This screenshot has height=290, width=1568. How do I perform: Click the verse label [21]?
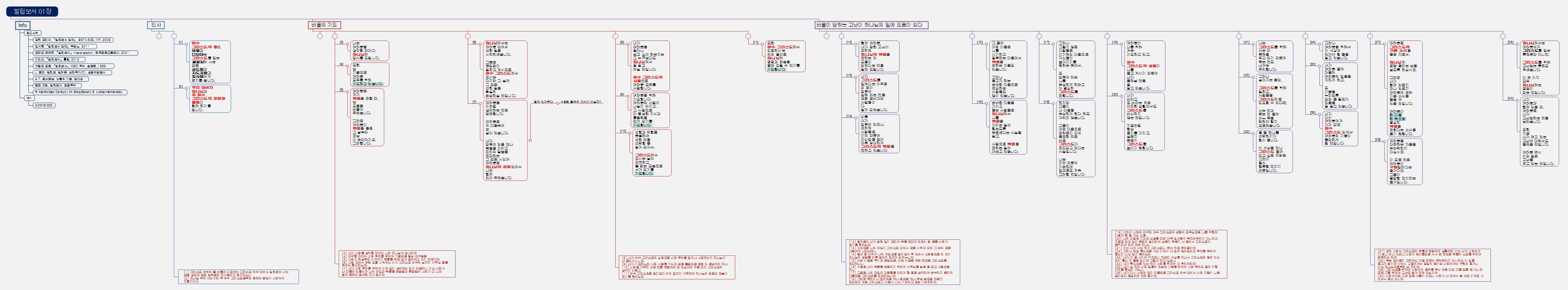(1247, 42)
